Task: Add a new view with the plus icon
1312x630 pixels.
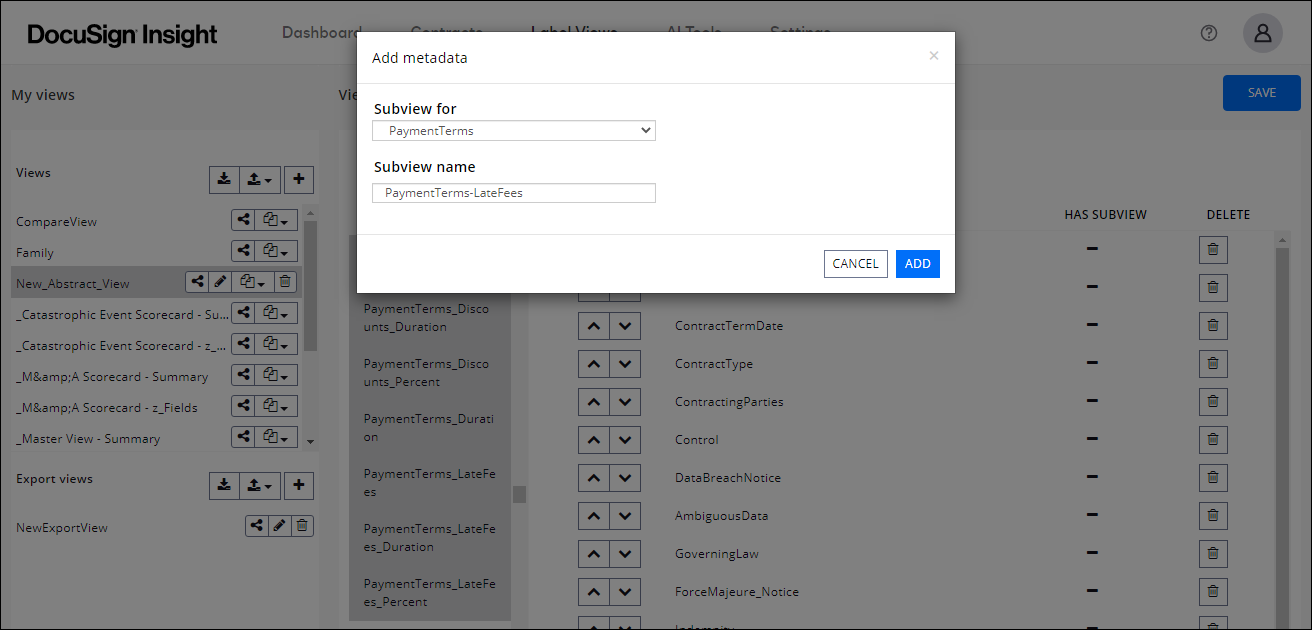Action: click(299, 179)
